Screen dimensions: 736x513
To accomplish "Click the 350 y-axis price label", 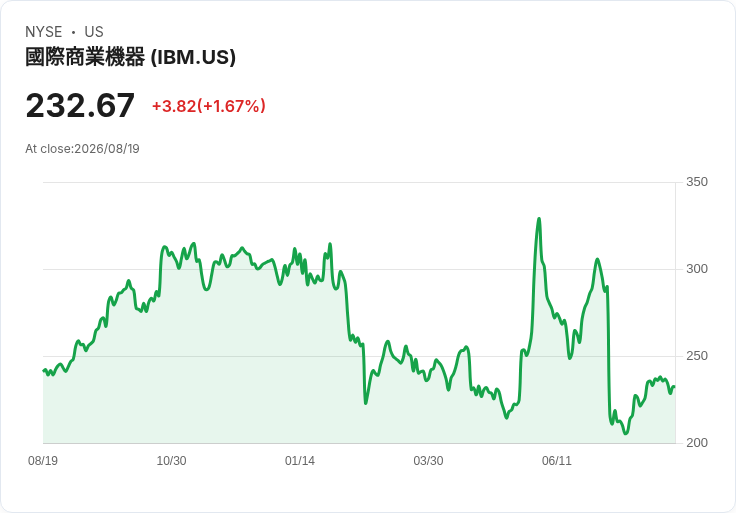I will [x=697, y=182].
